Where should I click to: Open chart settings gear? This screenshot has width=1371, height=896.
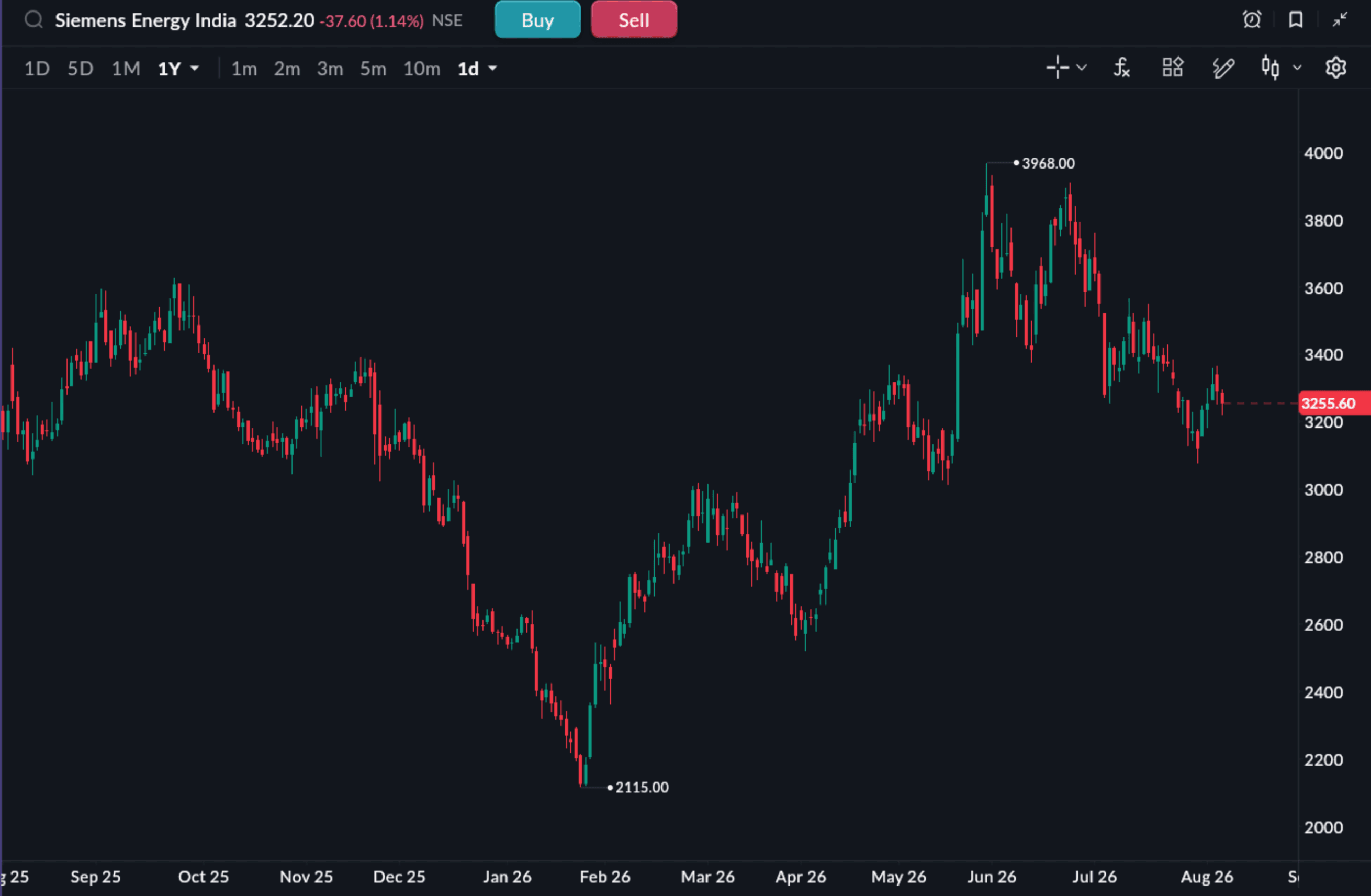tap(1335, 68)
